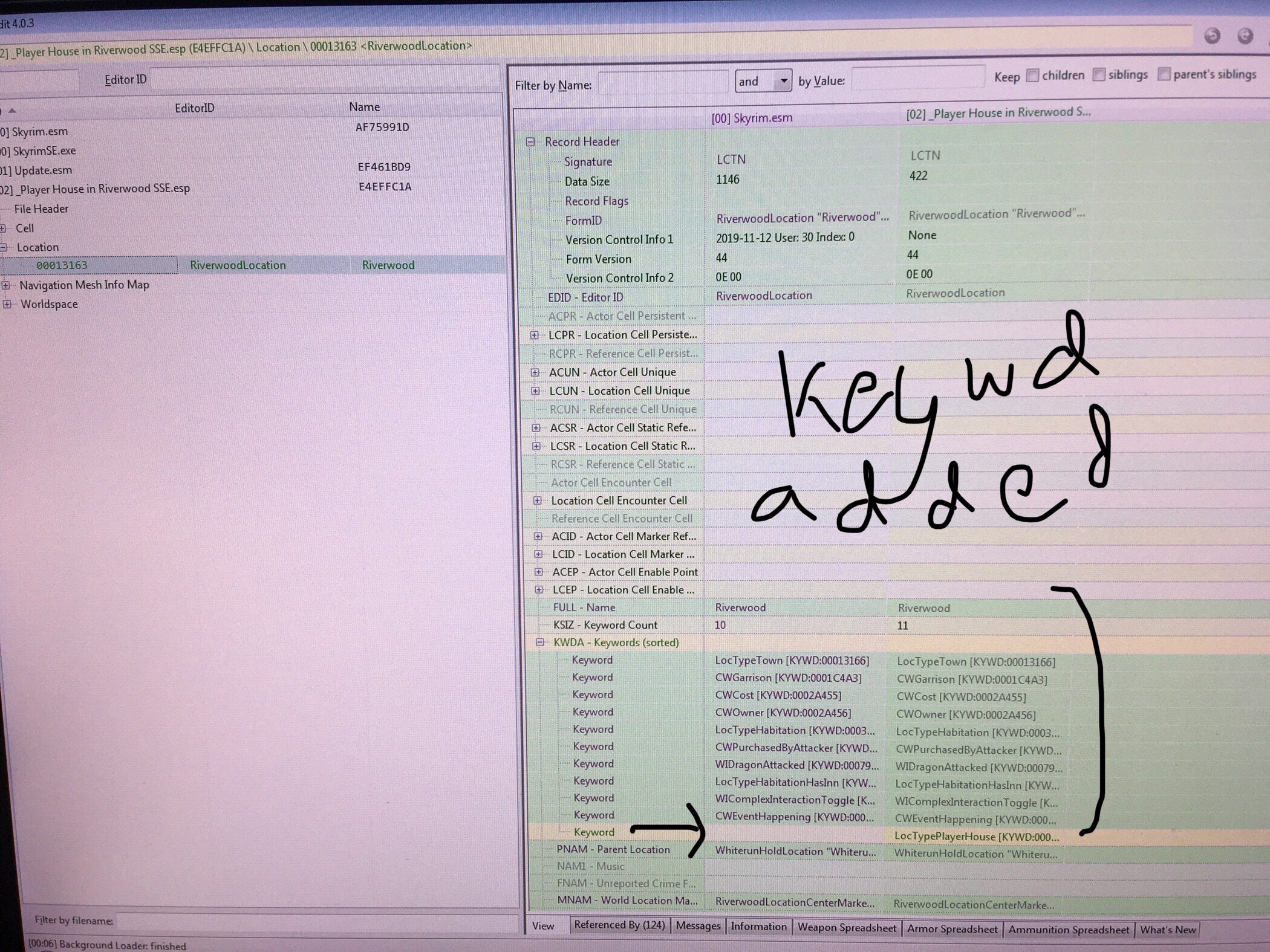Click the by Value input field
The image size is (1270, 952).
(x=918, y=78)
